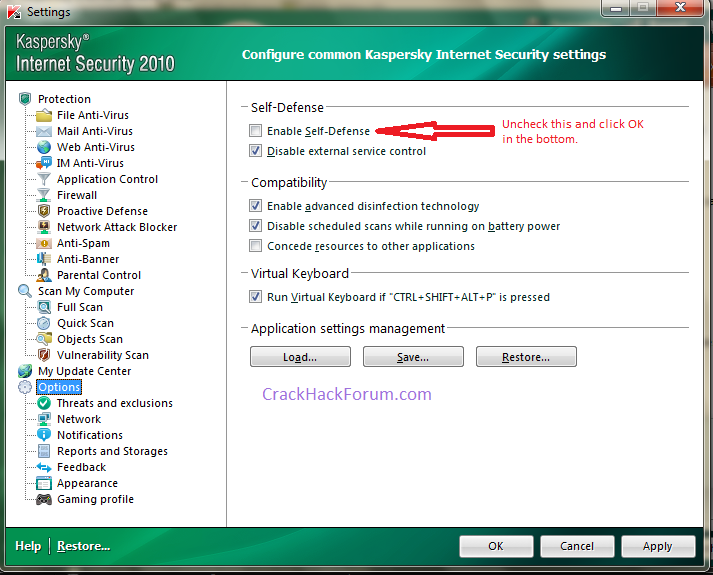This screenshot has width=713, height=575.
Task: Click the Save... settings button
Action: coord(413,357)
